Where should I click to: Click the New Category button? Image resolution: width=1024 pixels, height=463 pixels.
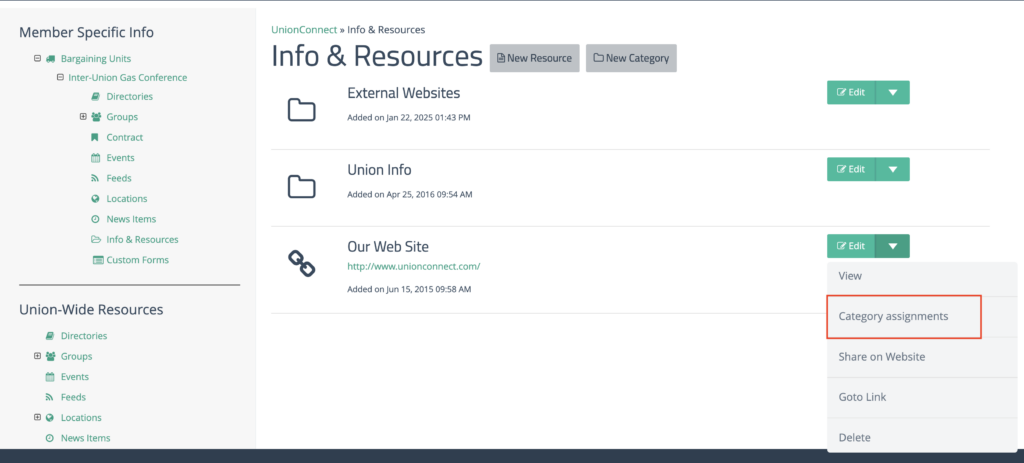[631, 58]
